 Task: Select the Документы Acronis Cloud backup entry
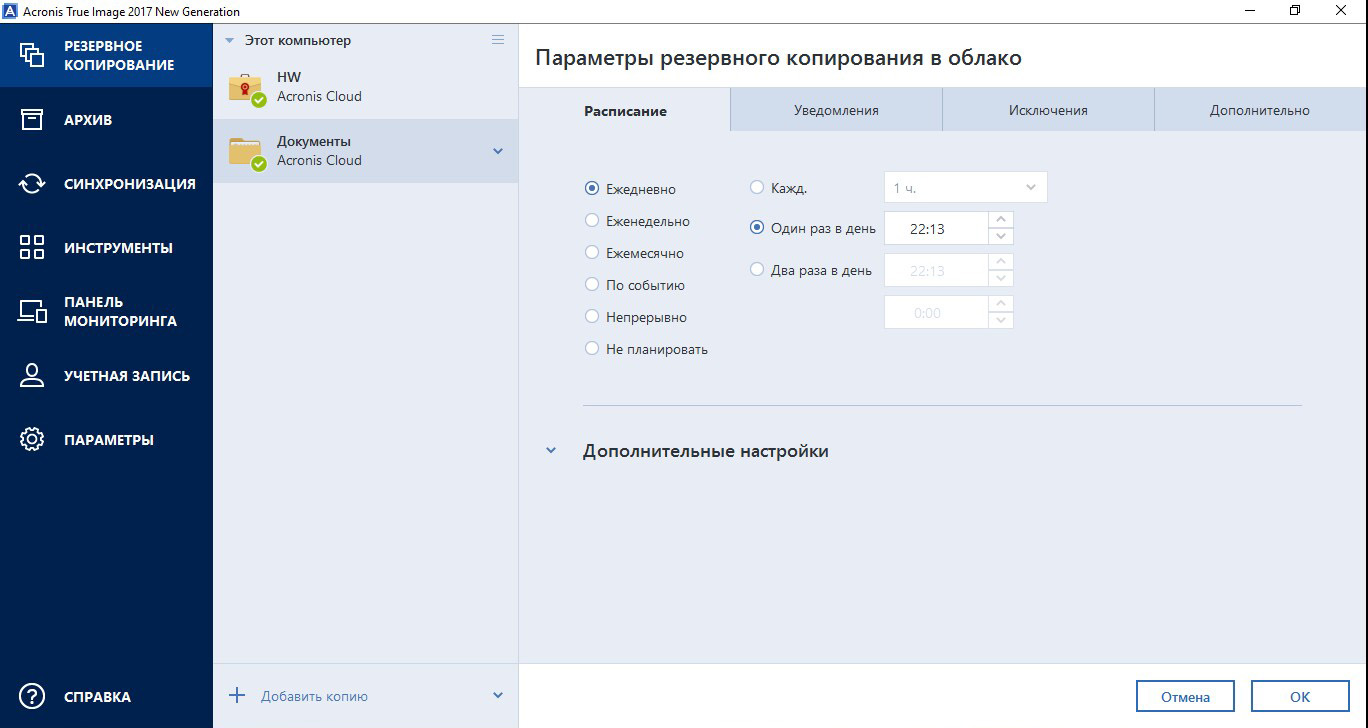click(x=366, y=151)
